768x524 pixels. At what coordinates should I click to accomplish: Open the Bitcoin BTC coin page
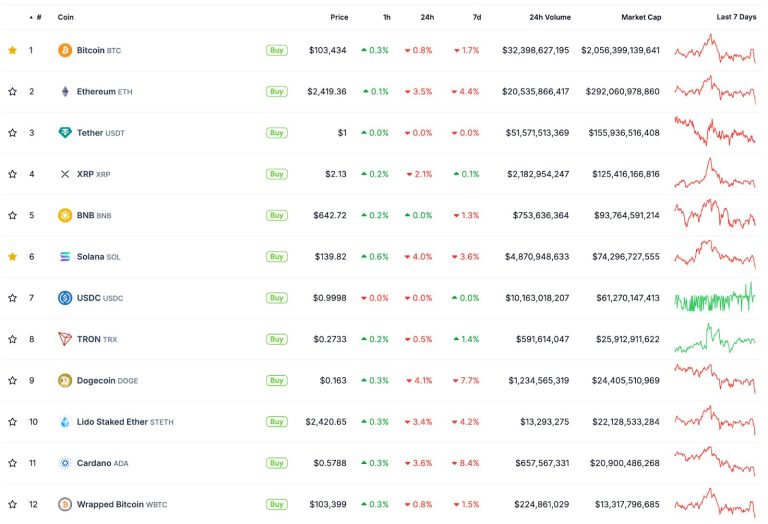[x=98, y=50]
